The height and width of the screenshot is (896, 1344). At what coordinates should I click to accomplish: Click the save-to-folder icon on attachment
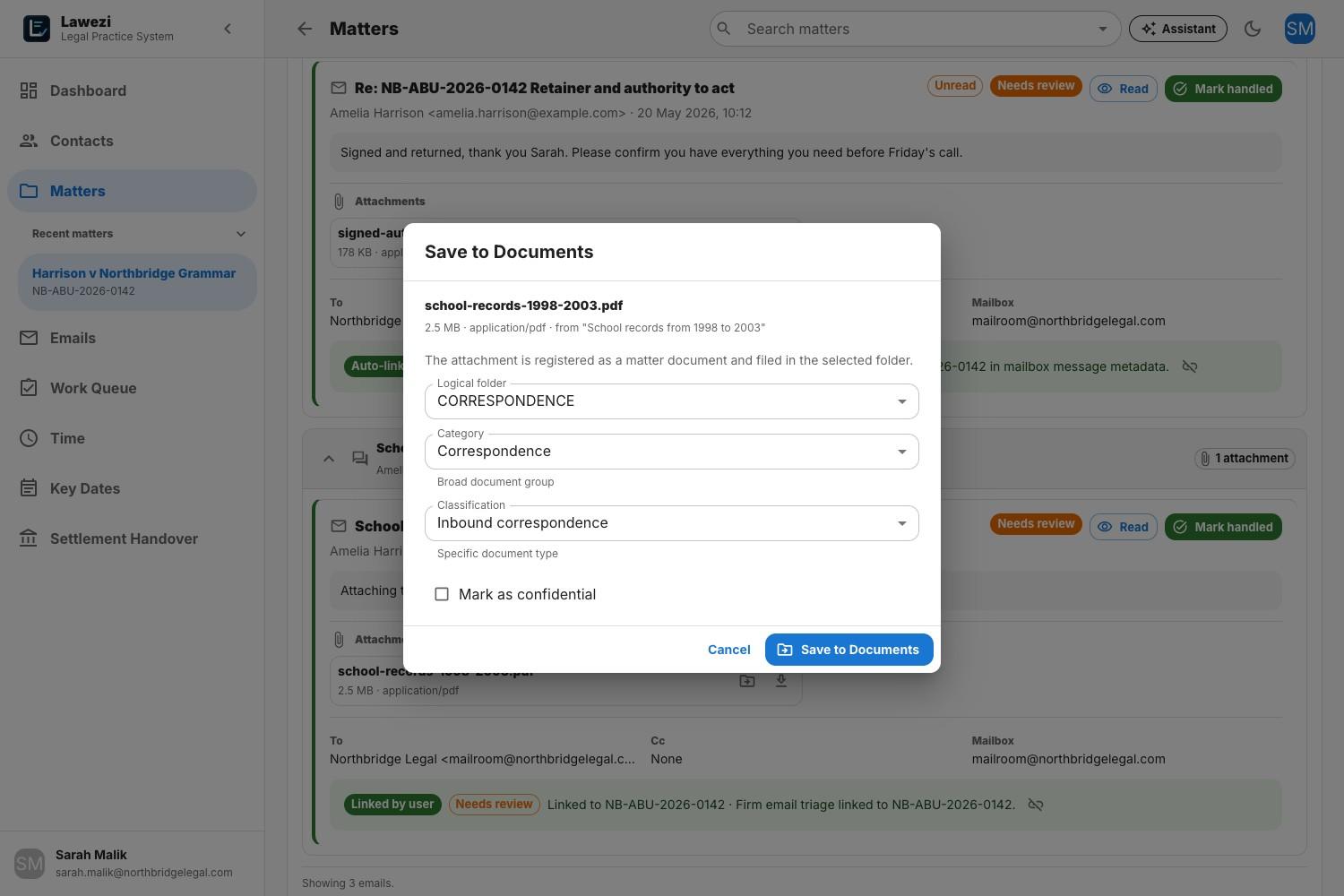(746, 681)
